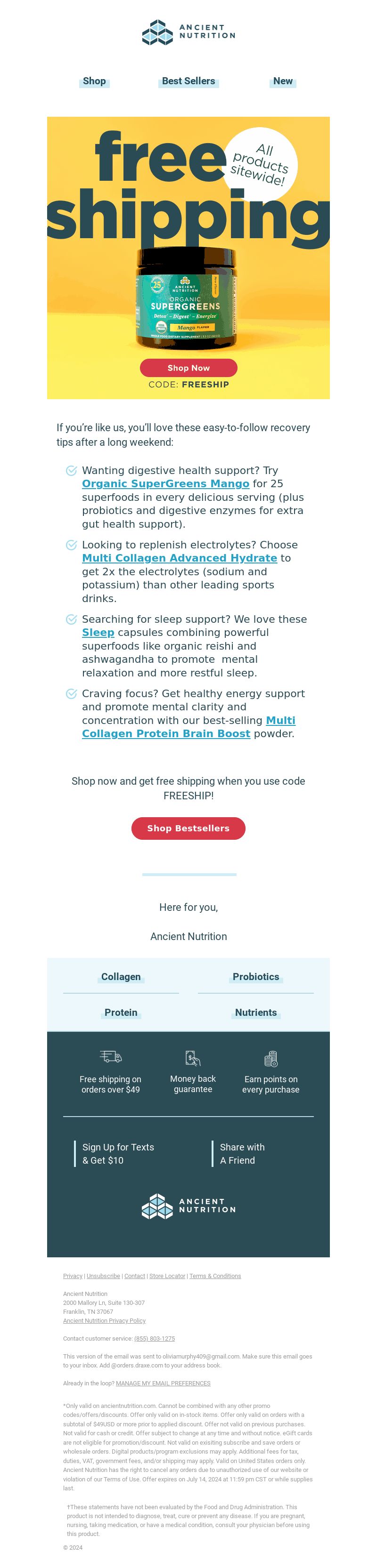Click the checkmark icon beside electrolytes tip
The height and width of the screenshot is (1568, 377).
pyautogui.click(x=71, y=545)
